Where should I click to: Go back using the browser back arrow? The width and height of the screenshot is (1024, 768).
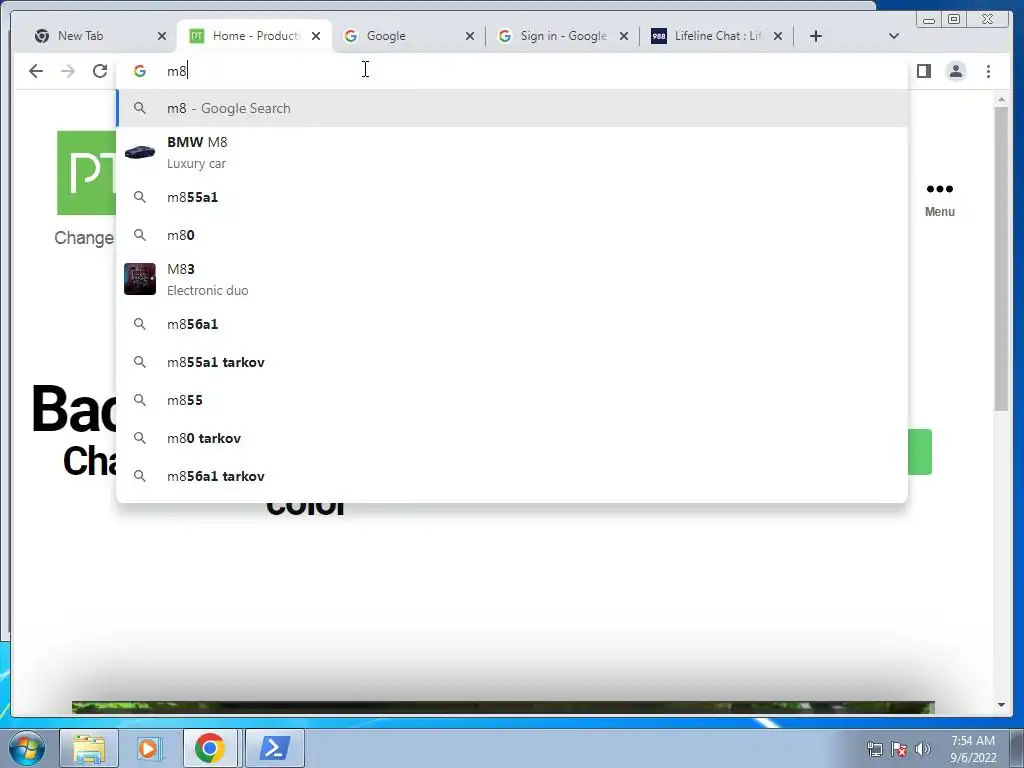(36, 71)
